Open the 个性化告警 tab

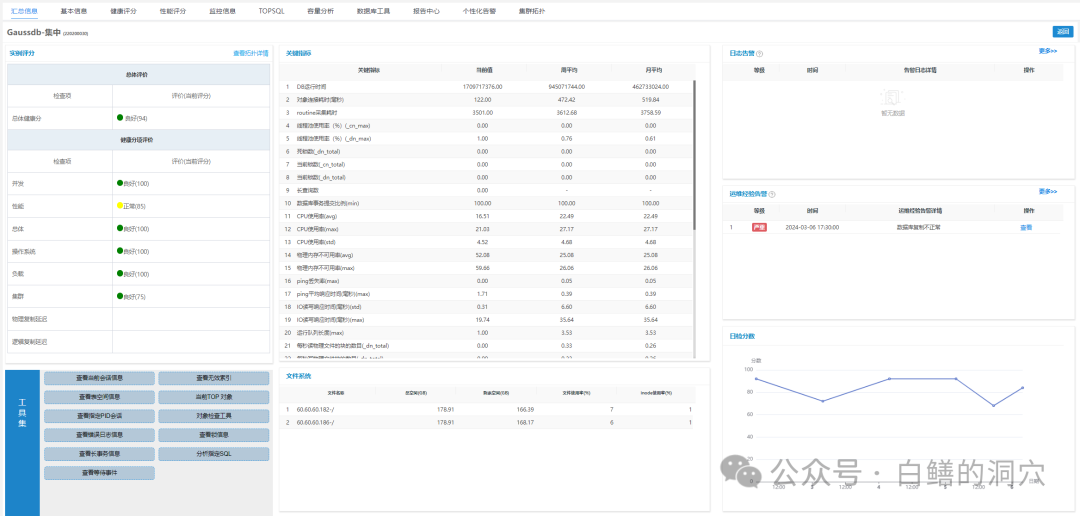point(479,11)
